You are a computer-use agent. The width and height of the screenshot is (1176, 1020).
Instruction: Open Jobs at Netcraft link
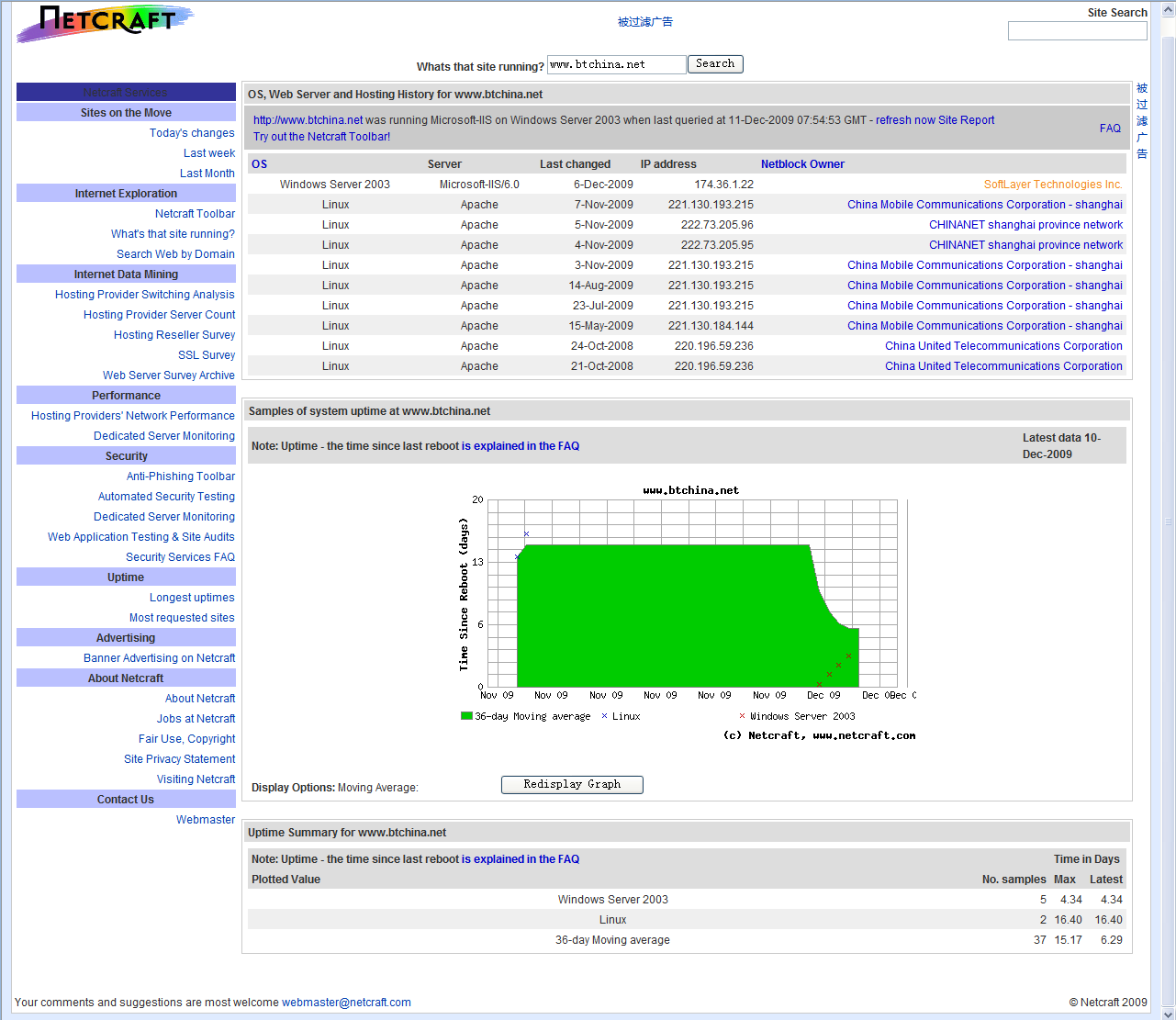[196, 719]
